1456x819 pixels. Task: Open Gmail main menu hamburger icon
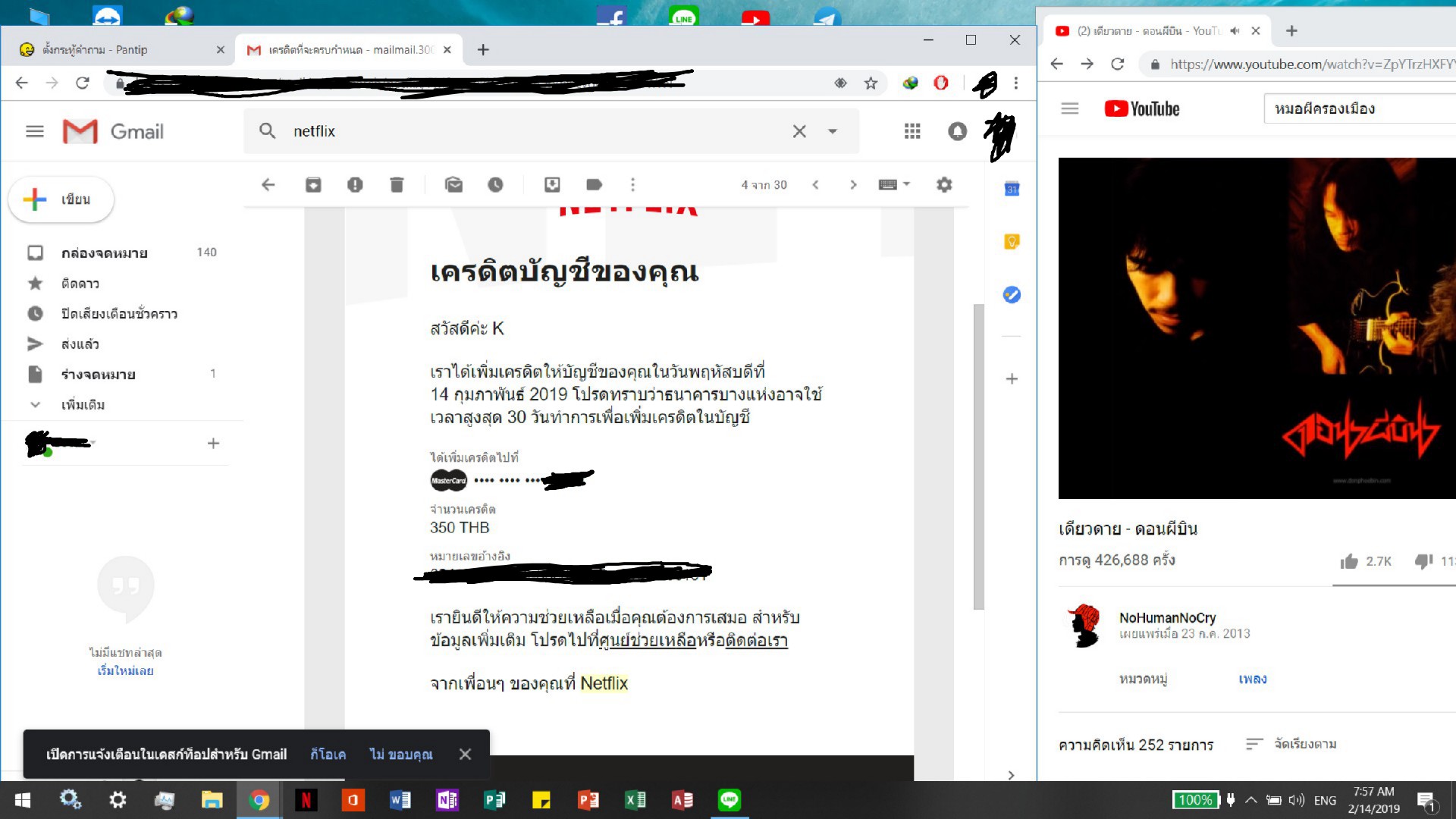[x=35, y=131]
